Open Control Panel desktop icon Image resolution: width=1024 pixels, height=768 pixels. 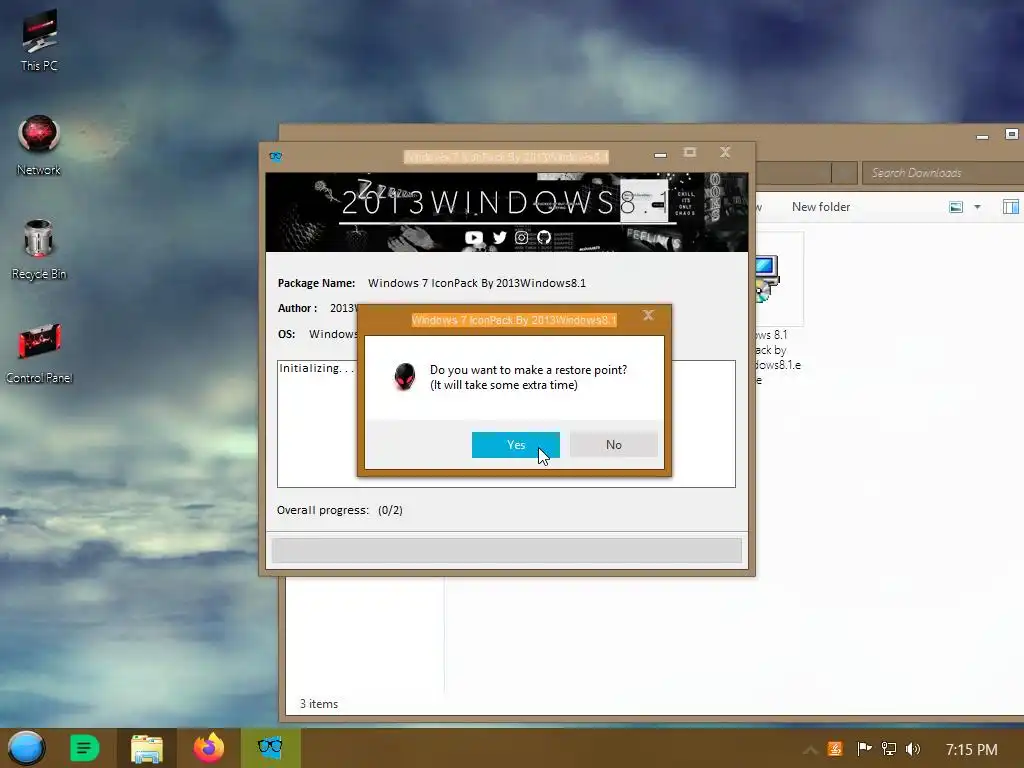(39, 353)
